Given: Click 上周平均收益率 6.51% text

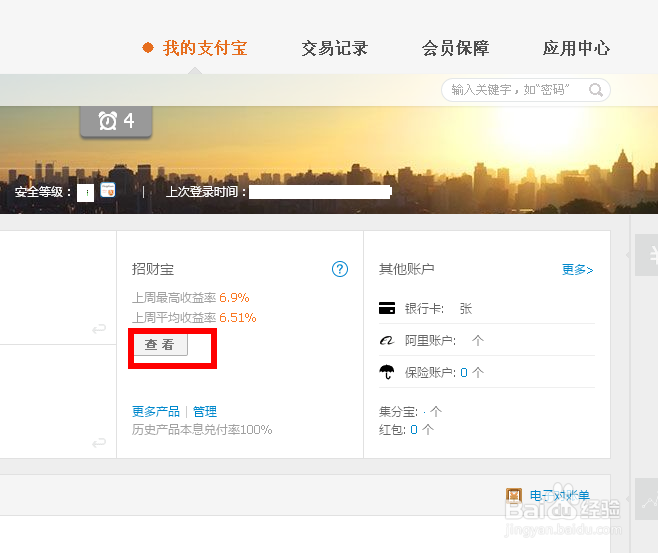Looking at the screenshot, I should coord(194,318).
